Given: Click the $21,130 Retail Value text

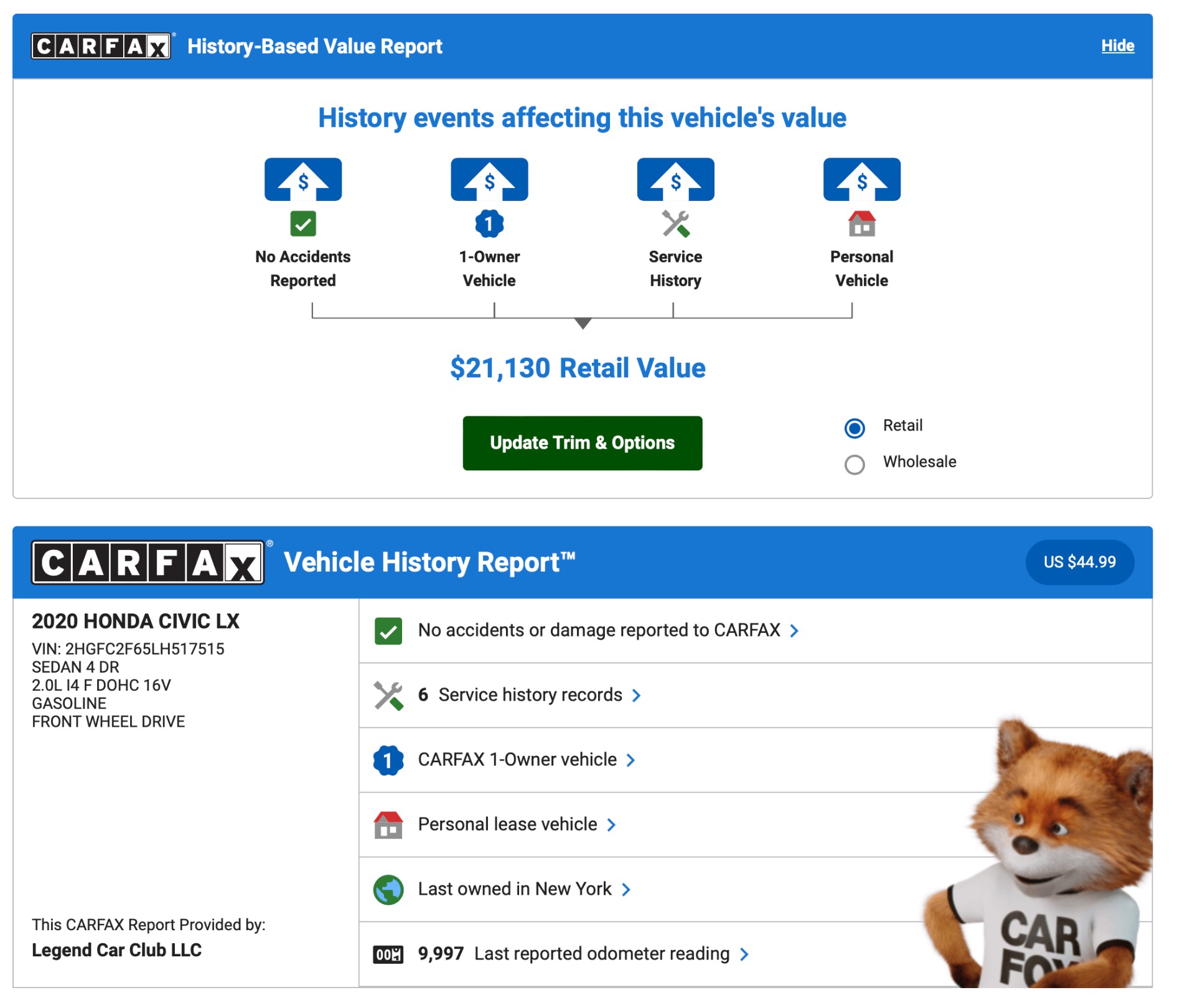Looking at the screenshot, I should [x=578, y=368].
